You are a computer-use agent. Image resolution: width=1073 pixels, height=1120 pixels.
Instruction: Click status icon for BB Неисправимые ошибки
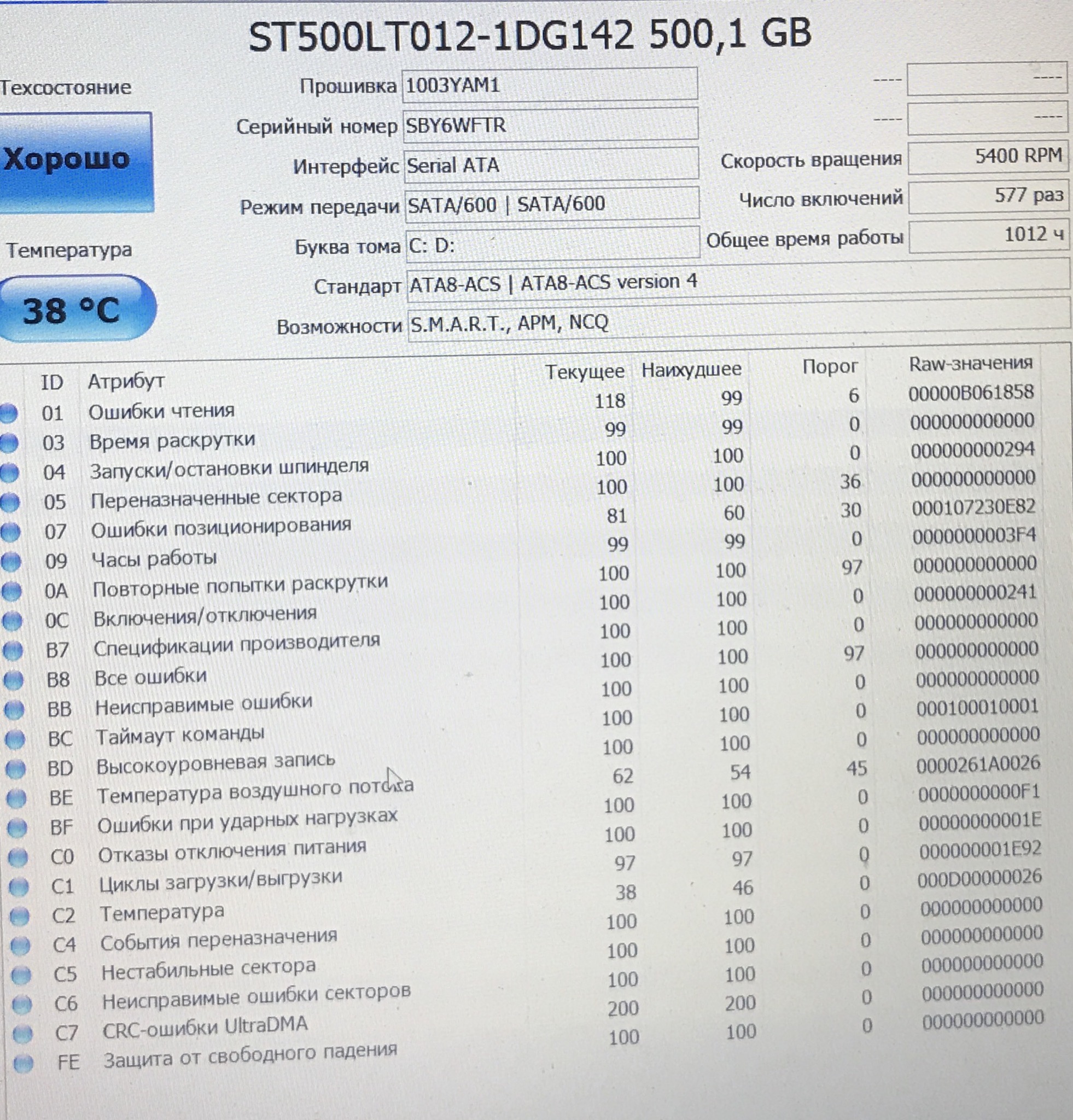coord(14,710)
